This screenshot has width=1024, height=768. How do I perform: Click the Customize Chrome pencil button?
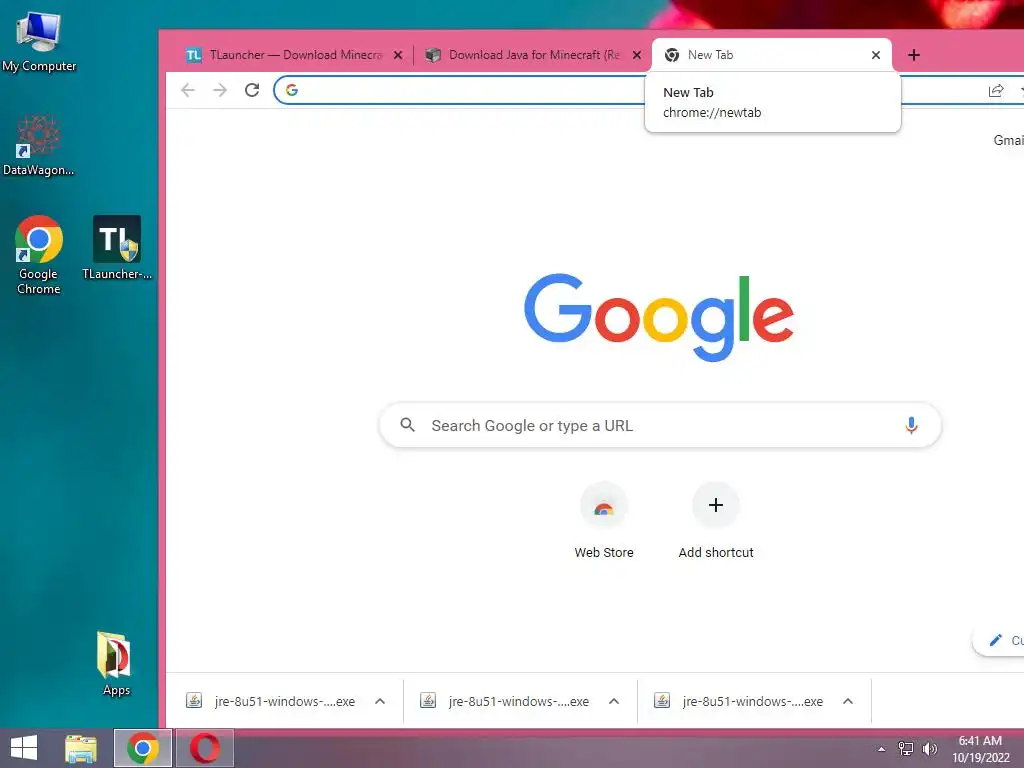tap(999, 640)
